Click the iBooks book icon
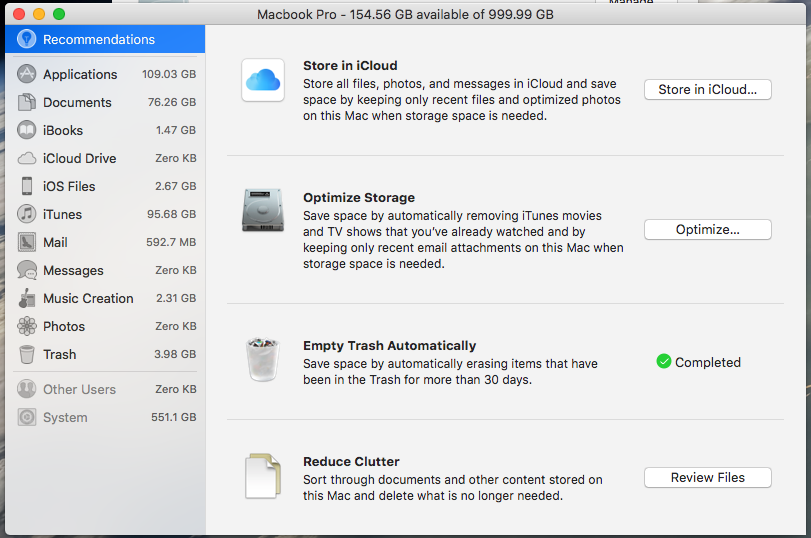 coord(26,130)
